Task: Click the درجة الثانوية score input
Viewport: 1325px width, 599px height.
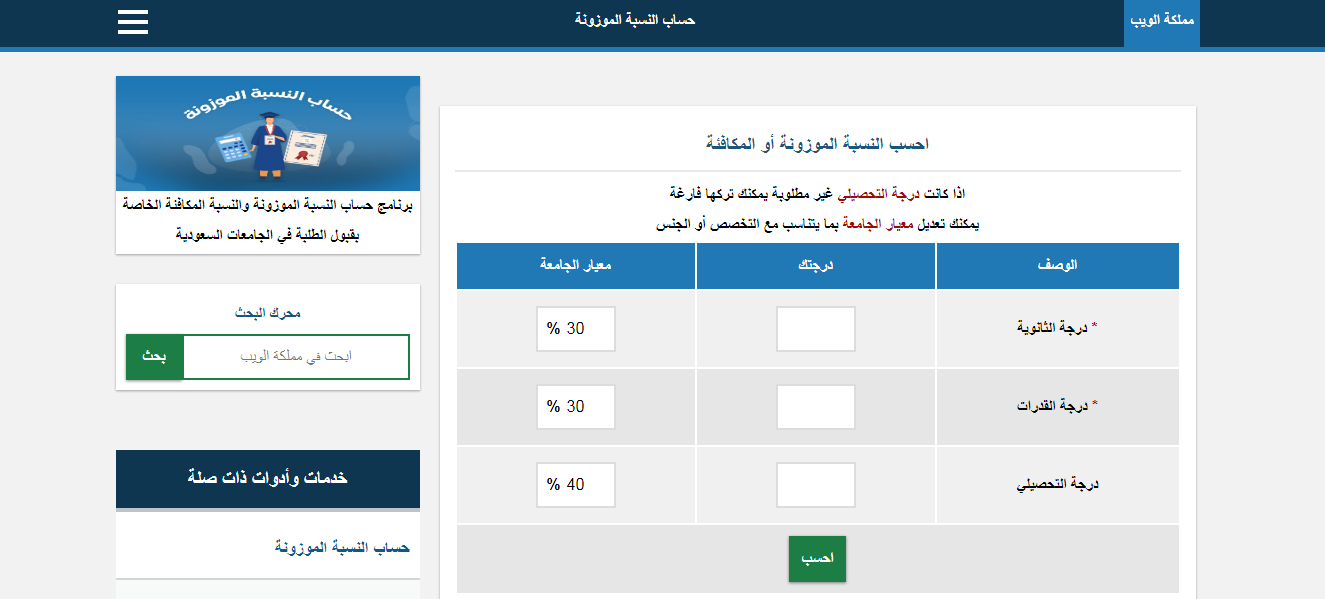Action: pyautogui.click(x=815, y=329)
